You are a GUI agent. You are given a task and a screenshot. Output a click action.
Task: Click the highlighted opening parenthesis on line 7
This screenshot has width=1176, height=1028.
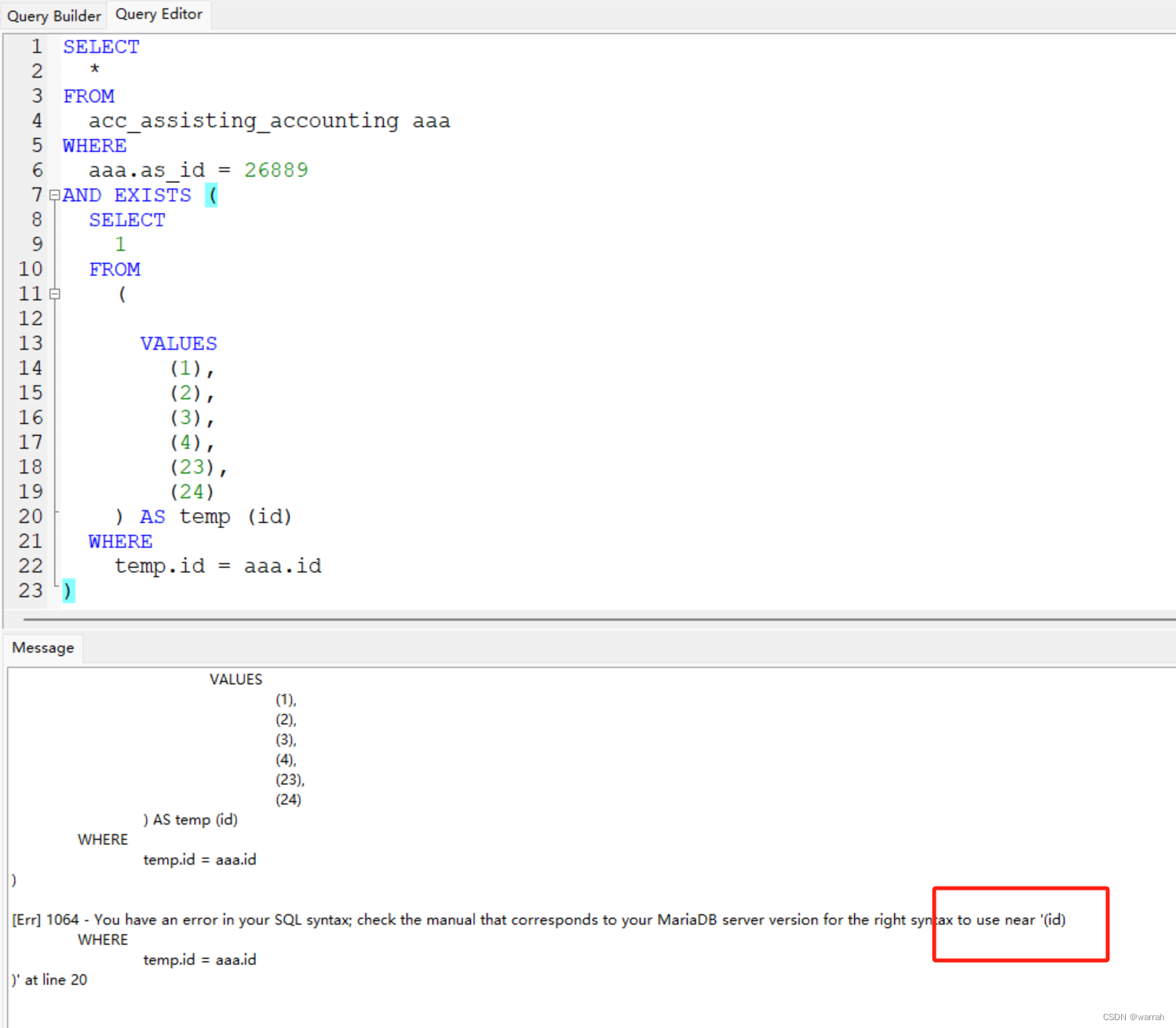pyautogui.click(x=212, y=195)
